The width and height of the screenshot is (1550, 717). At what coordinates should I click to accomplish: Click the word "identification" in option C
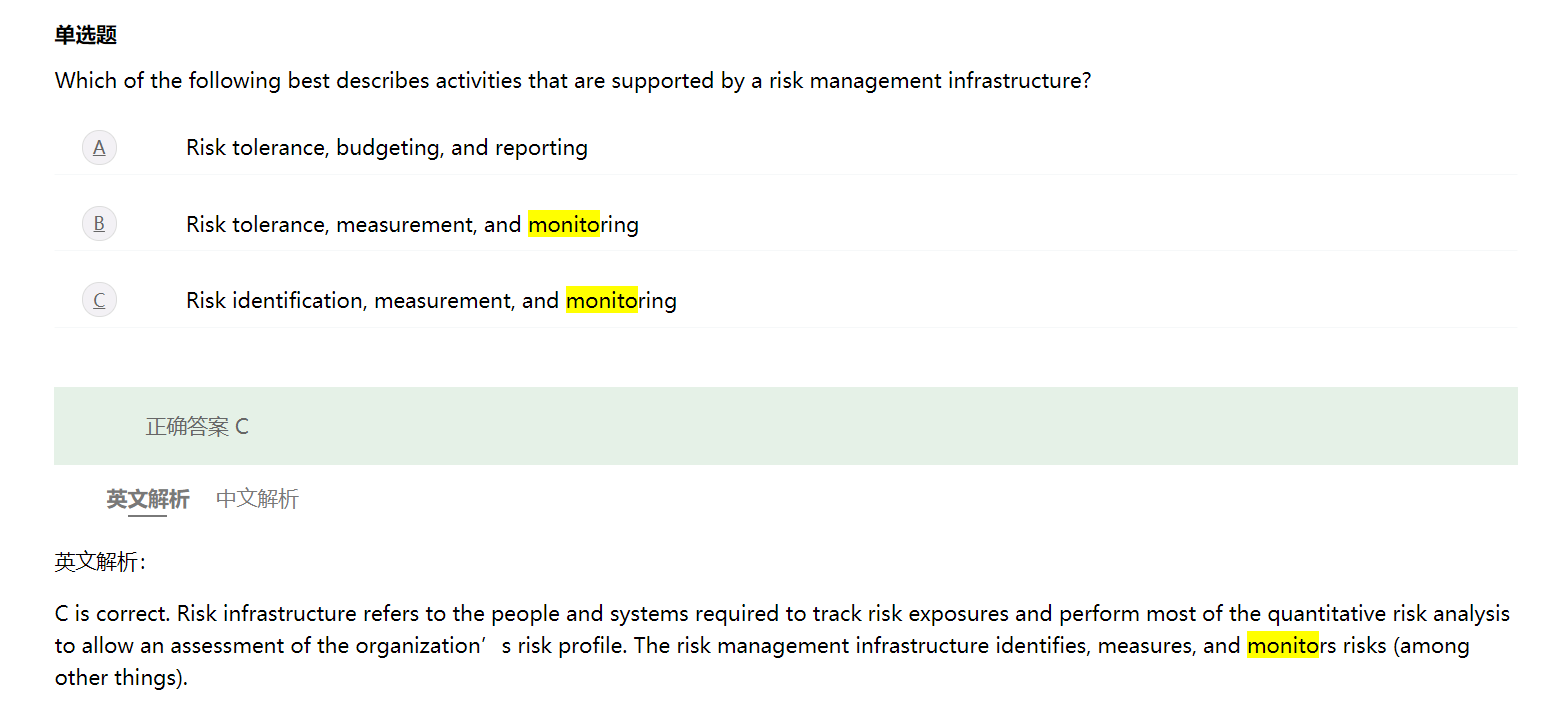(x=297, y=300)
